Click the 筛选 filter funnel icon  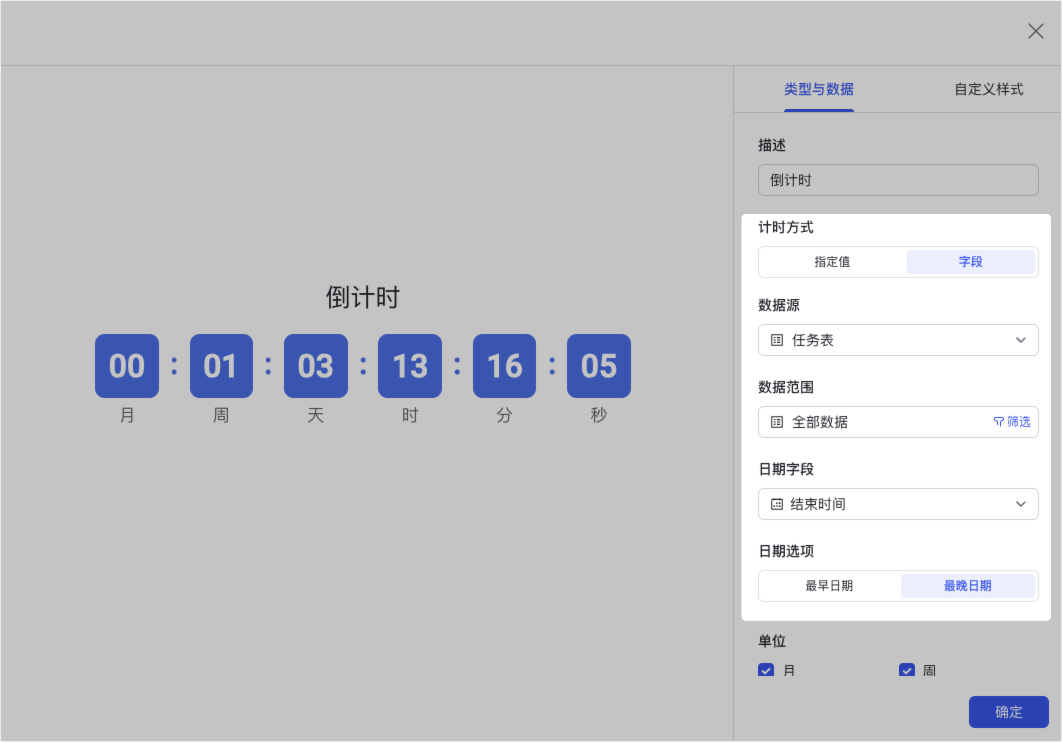998,422
